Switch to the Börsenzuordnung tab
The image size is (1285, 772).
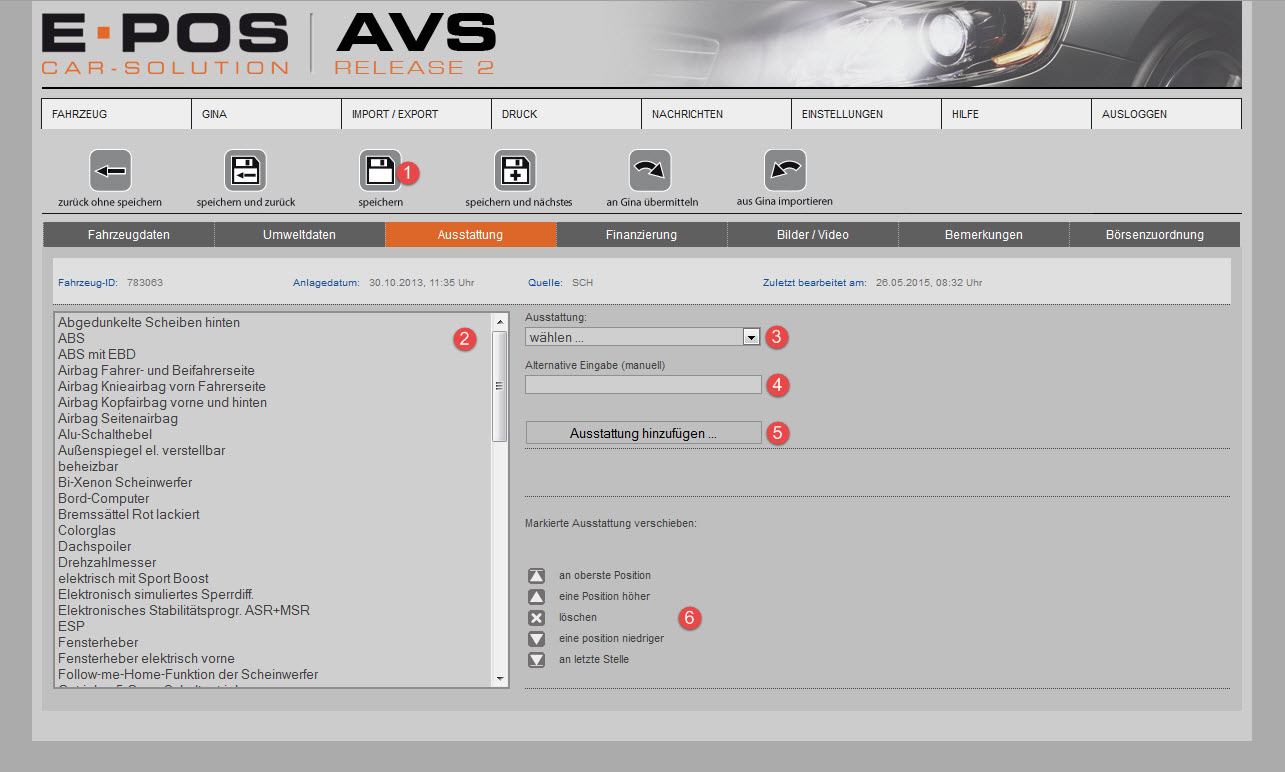1154,235
